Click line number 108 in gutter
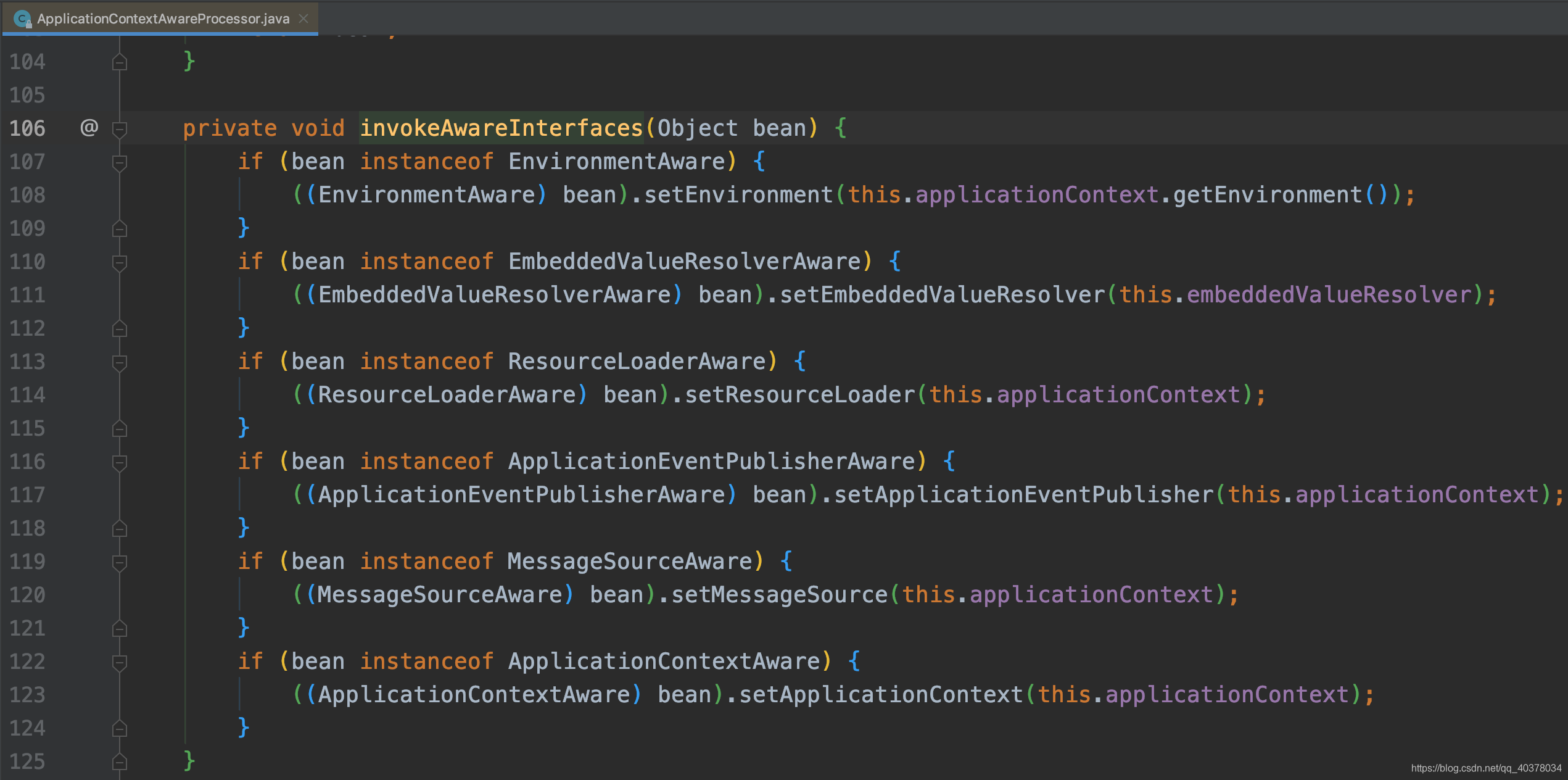 coord(28,195)
